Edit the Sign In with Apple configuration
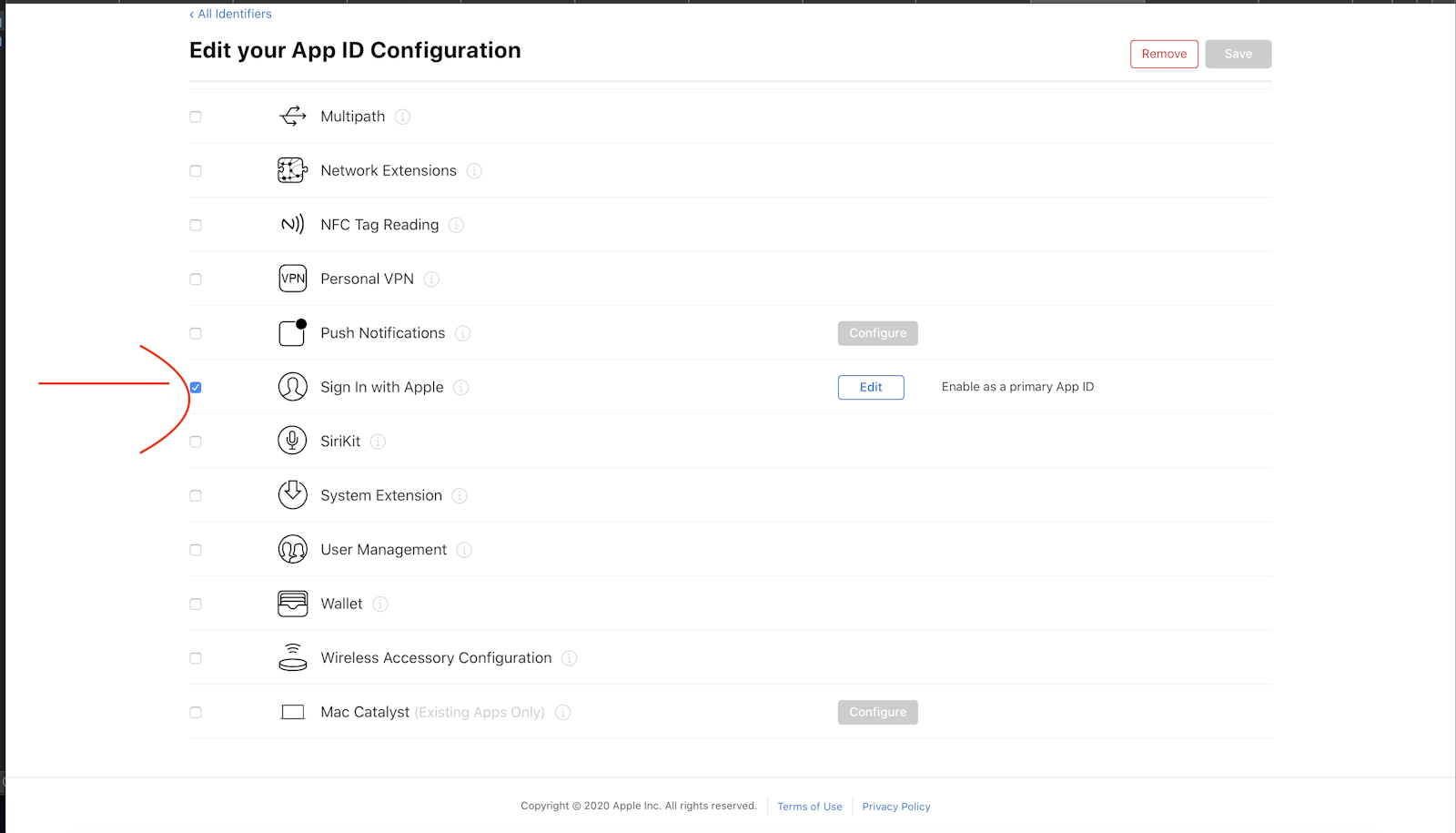 point(870,387)
